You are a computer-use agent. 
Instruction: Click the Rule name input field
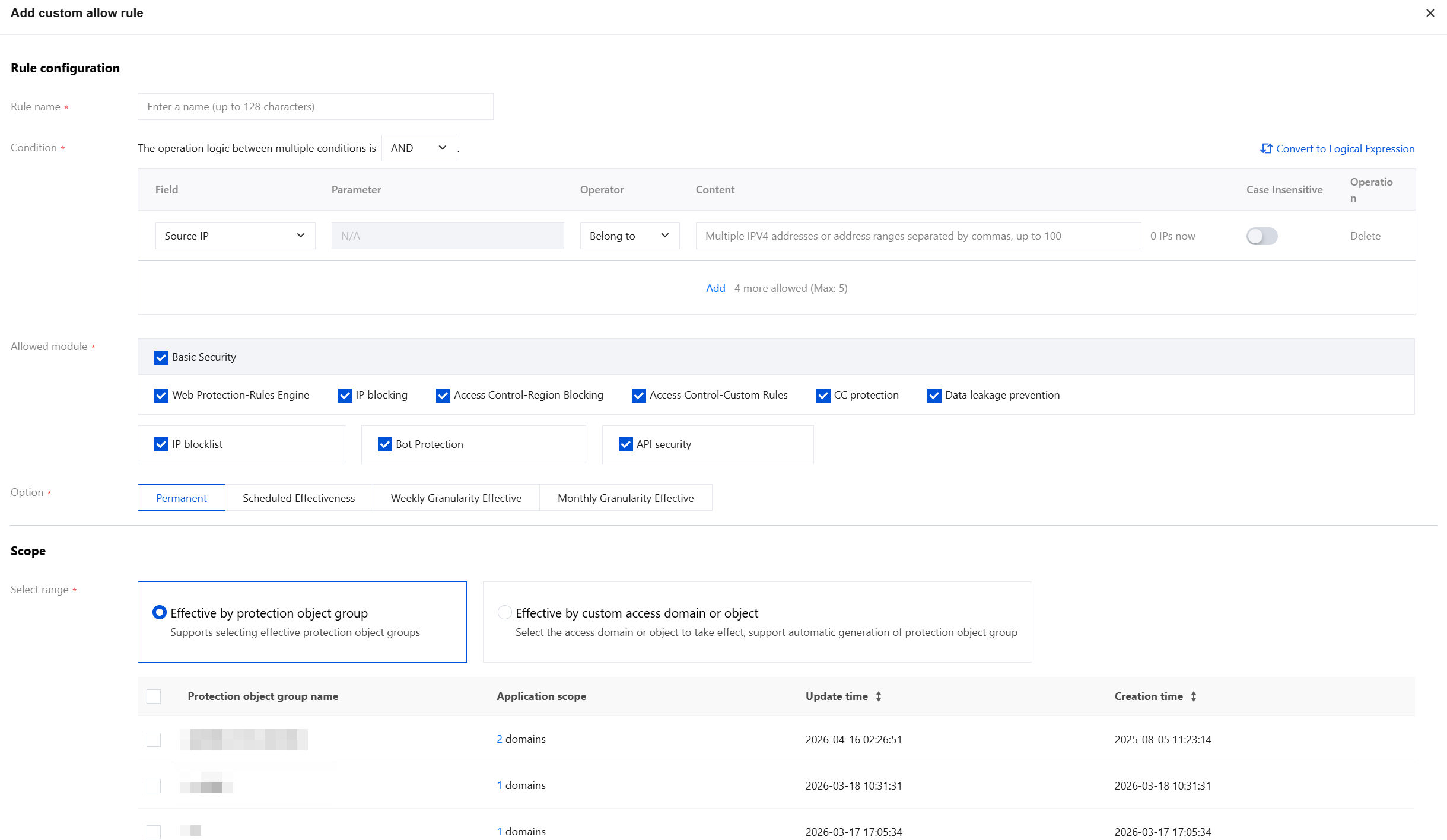tap(315, 107)
